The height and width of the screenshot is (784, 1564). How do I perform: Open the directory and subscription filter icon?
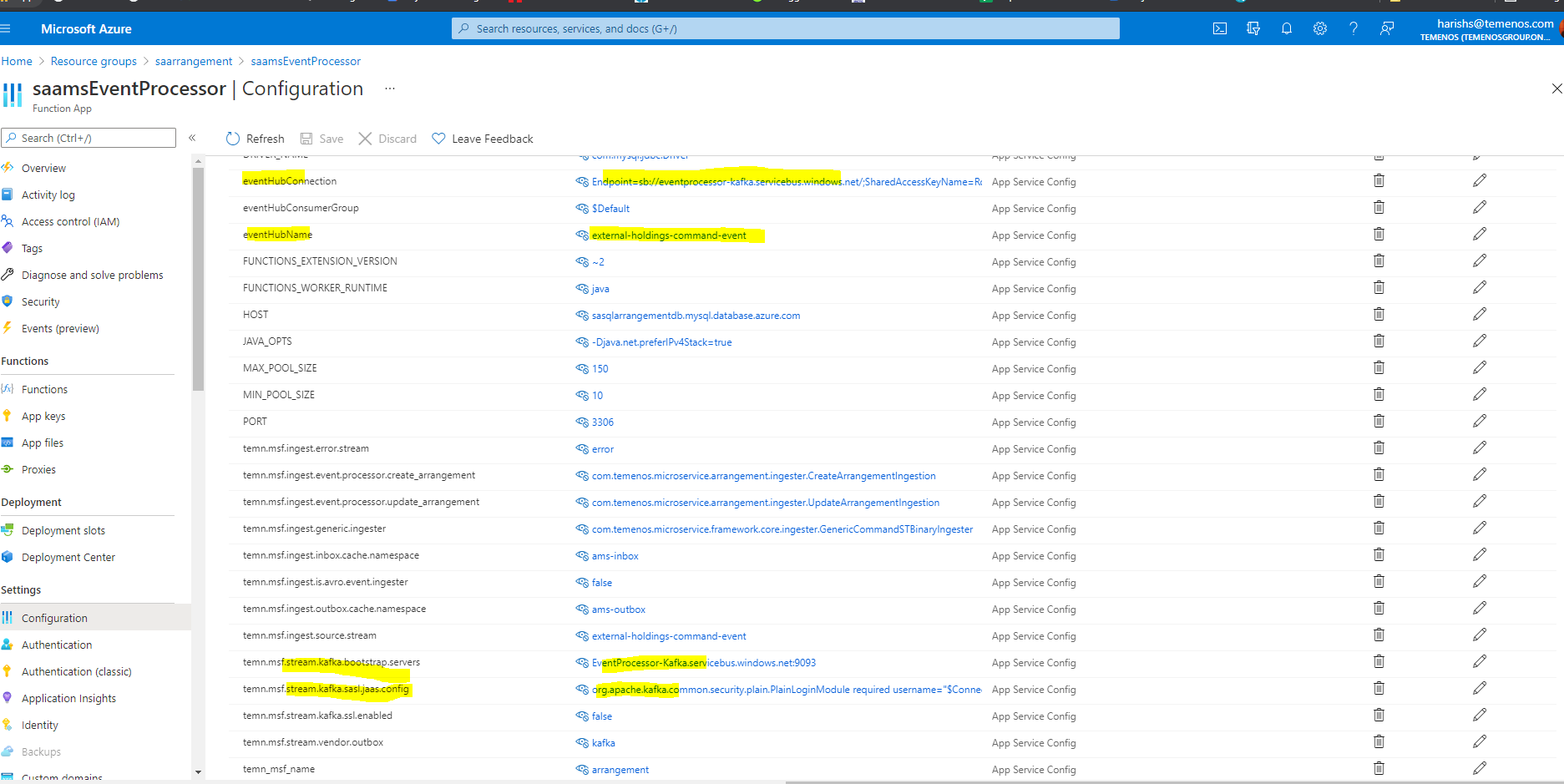coord(1253,28)
